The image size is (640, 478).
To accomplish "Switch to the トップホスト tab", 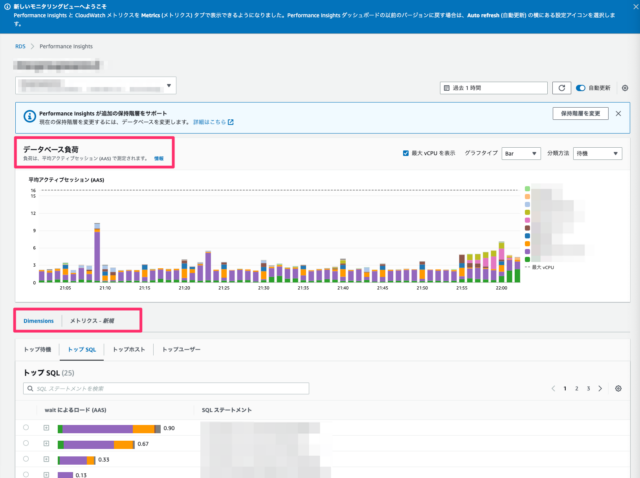I will coord(130,350).
